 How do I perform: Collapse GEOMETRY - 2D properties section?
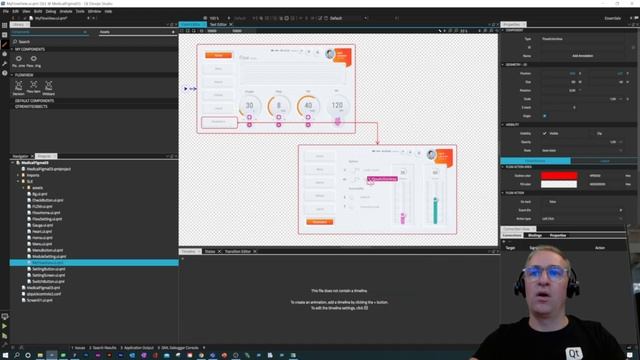click(503, 64)
